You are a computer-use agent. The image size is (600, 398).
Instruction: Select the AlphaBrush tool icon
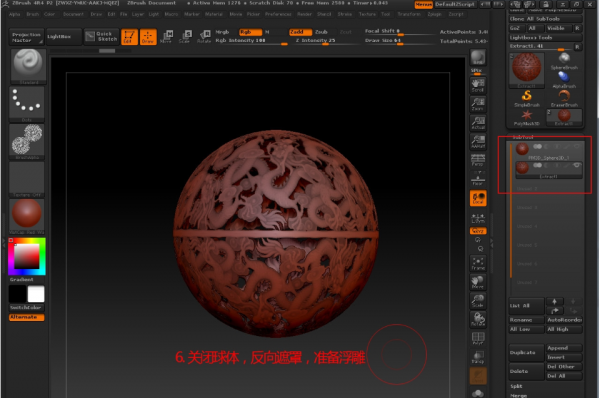pos(564,80)
